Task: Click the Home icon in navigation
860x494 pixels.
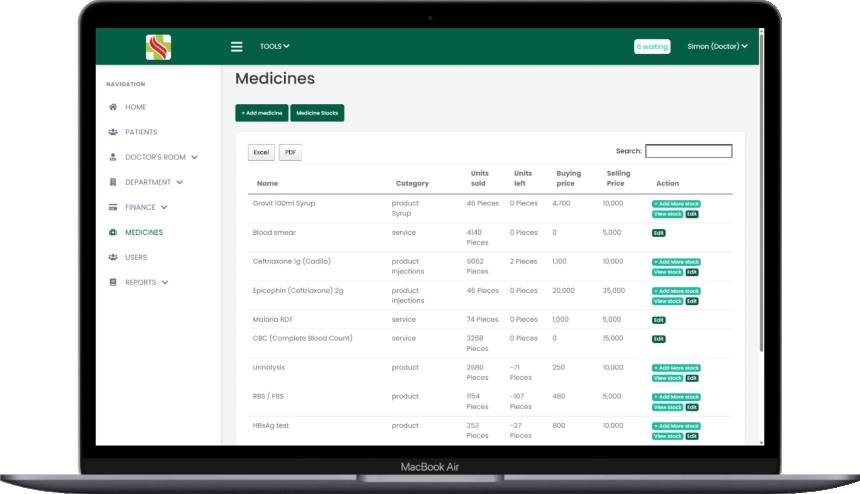Action: (x=113, y=107)
